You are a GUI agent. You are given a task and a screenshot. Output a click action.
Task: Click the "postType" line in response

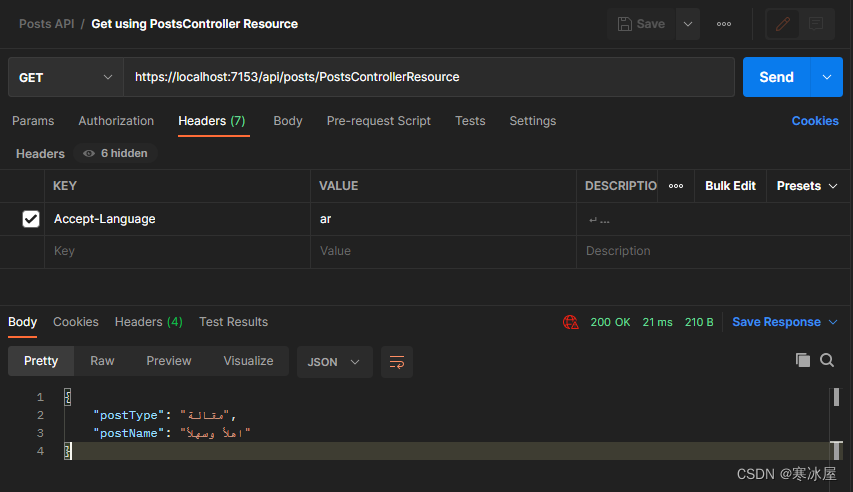tap(164, 415)
